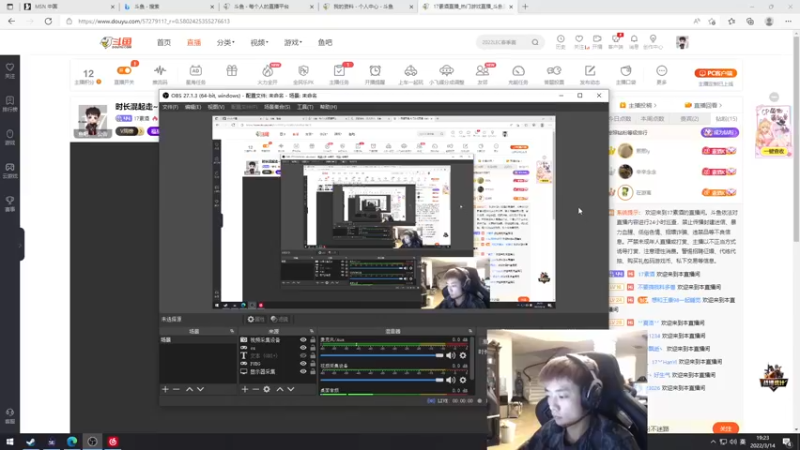Open the 推流码 stream key icon
The width and height of the screenshot is (800, 450).
click(160, 70)
